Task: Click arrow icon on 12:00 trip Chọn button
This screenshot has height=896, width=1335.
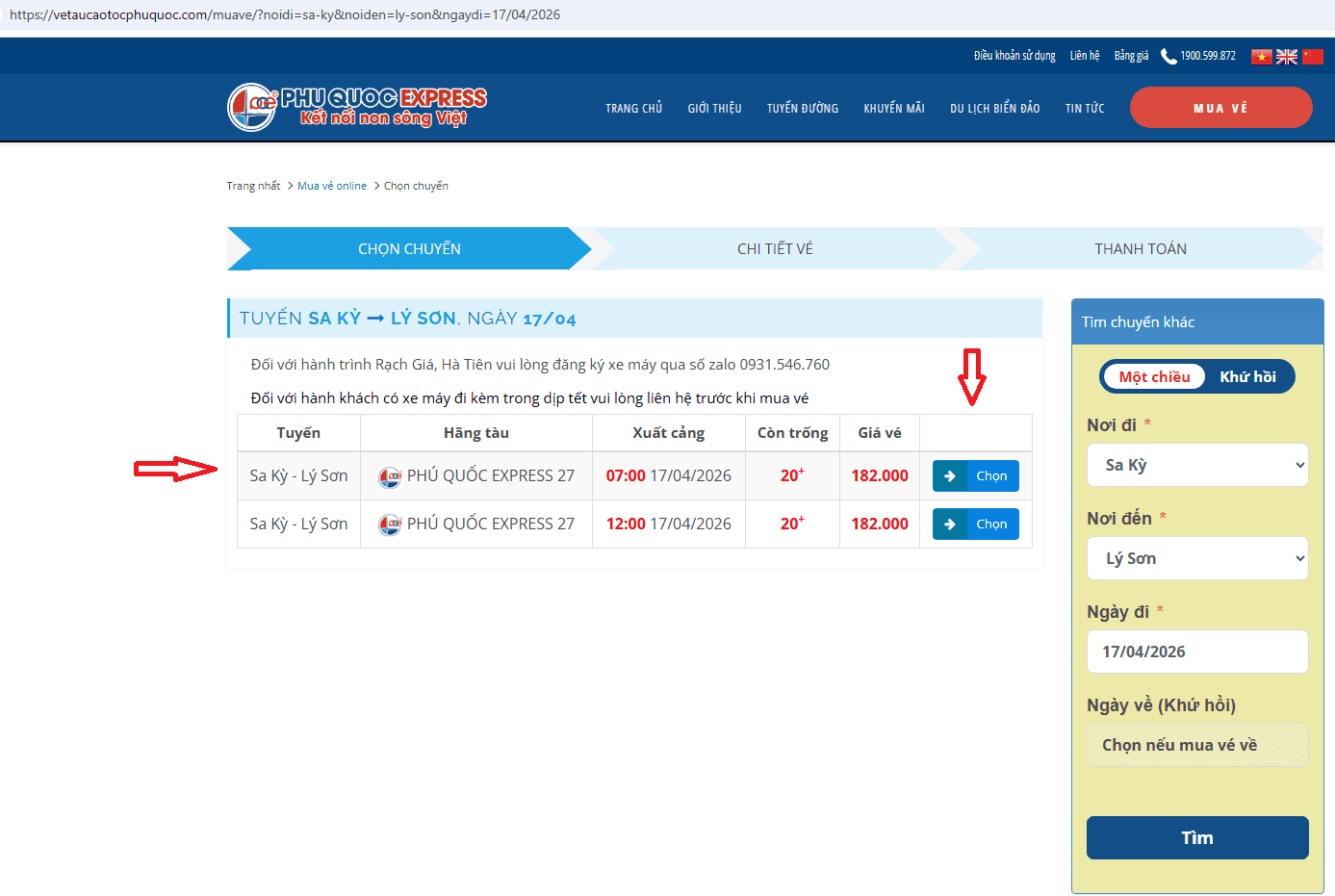Action: tap(949, 525)
